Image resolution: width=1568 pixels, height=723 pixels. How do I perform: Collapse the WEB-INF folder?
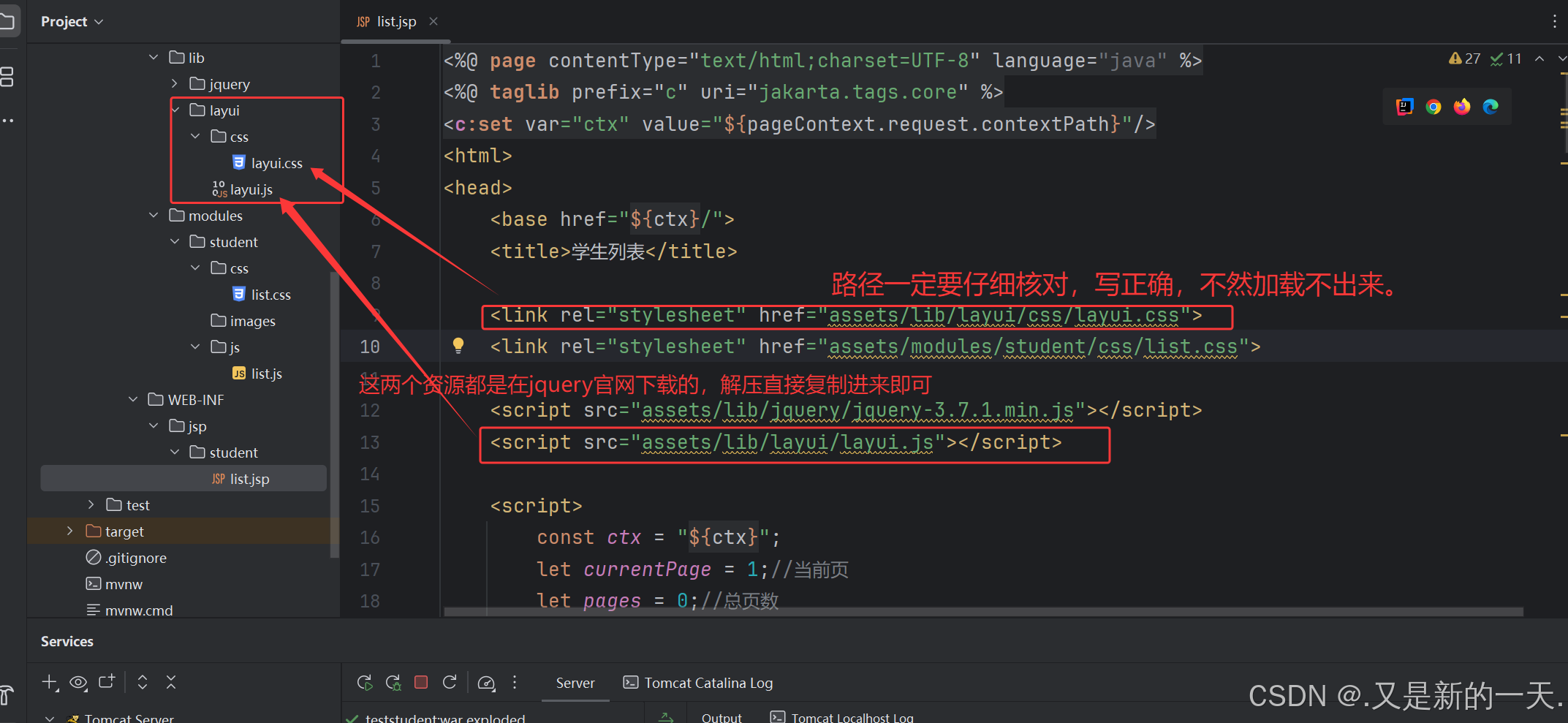coord(133,399)
